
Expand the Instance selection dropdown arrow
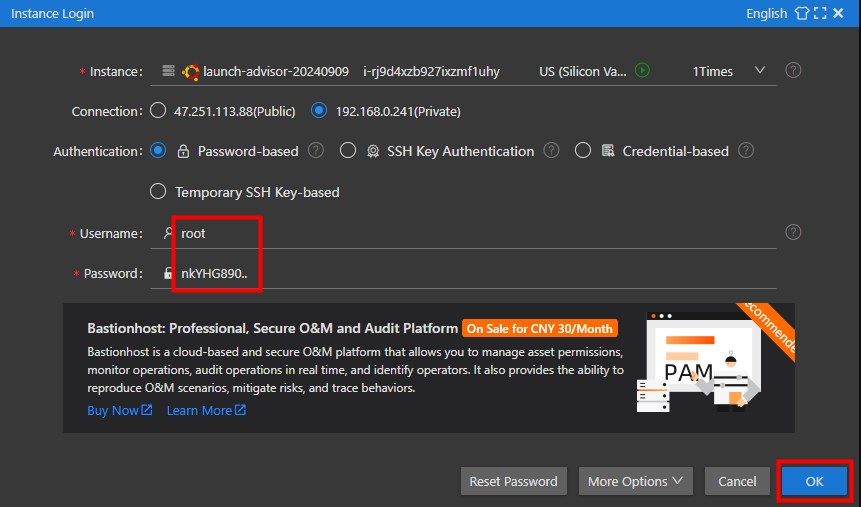[x=760, y=71]
